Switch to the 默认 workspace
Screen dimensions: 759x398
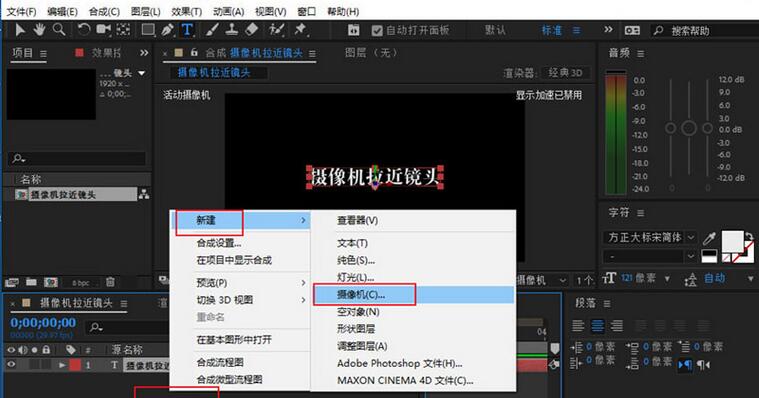pyautogui.click(x=495, y=30)
